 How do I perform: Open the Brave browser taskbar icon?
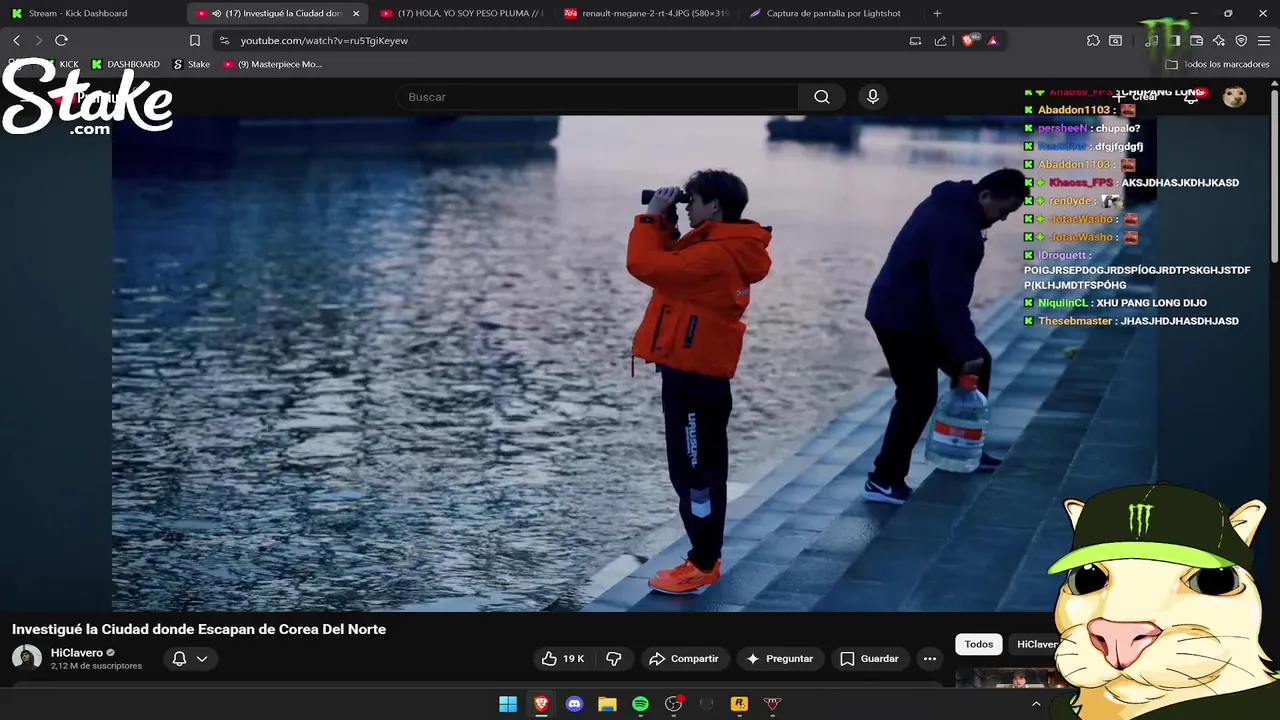541,704
